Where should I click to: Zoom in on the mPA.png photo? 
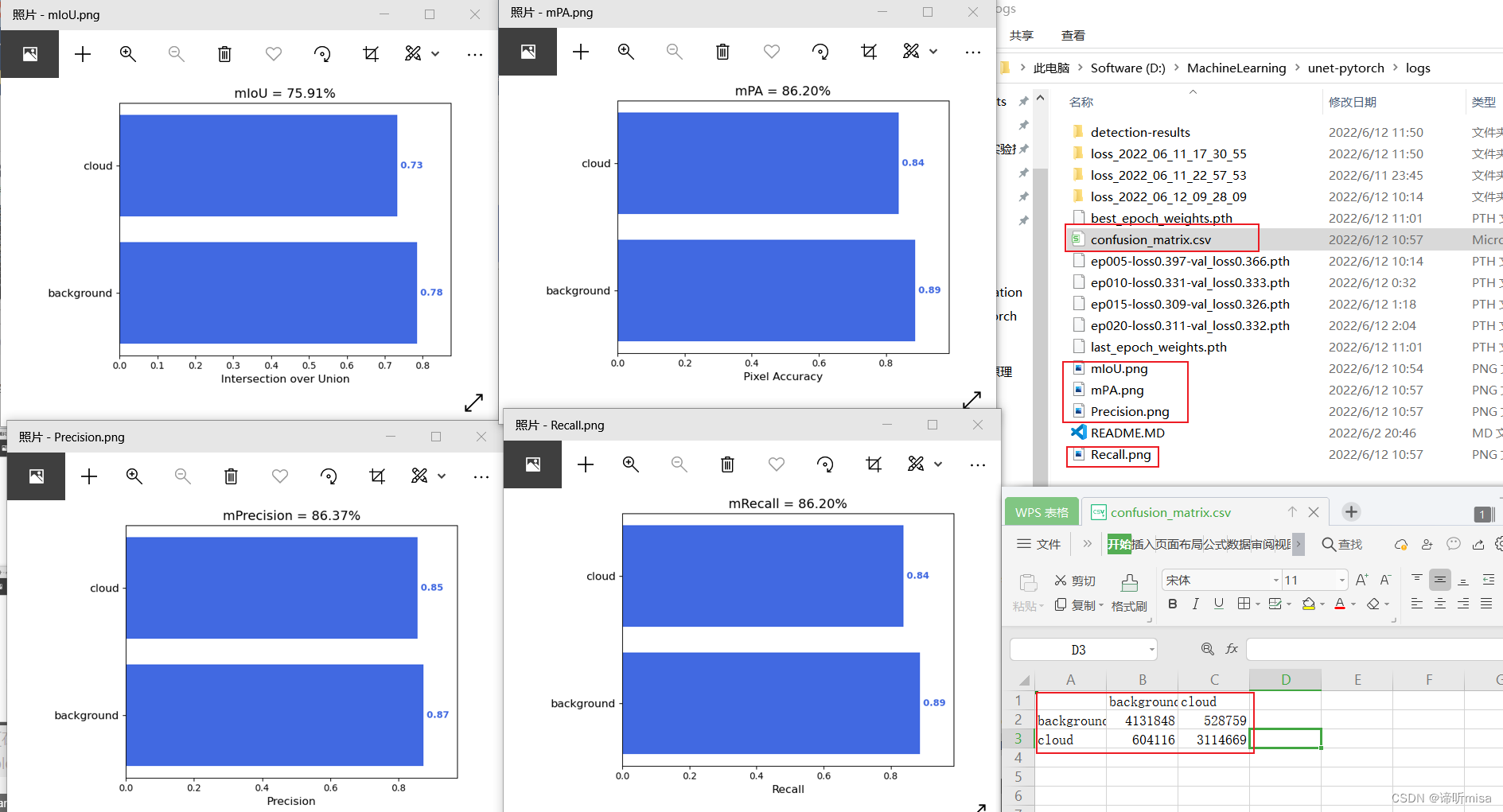tap(626, 52)
